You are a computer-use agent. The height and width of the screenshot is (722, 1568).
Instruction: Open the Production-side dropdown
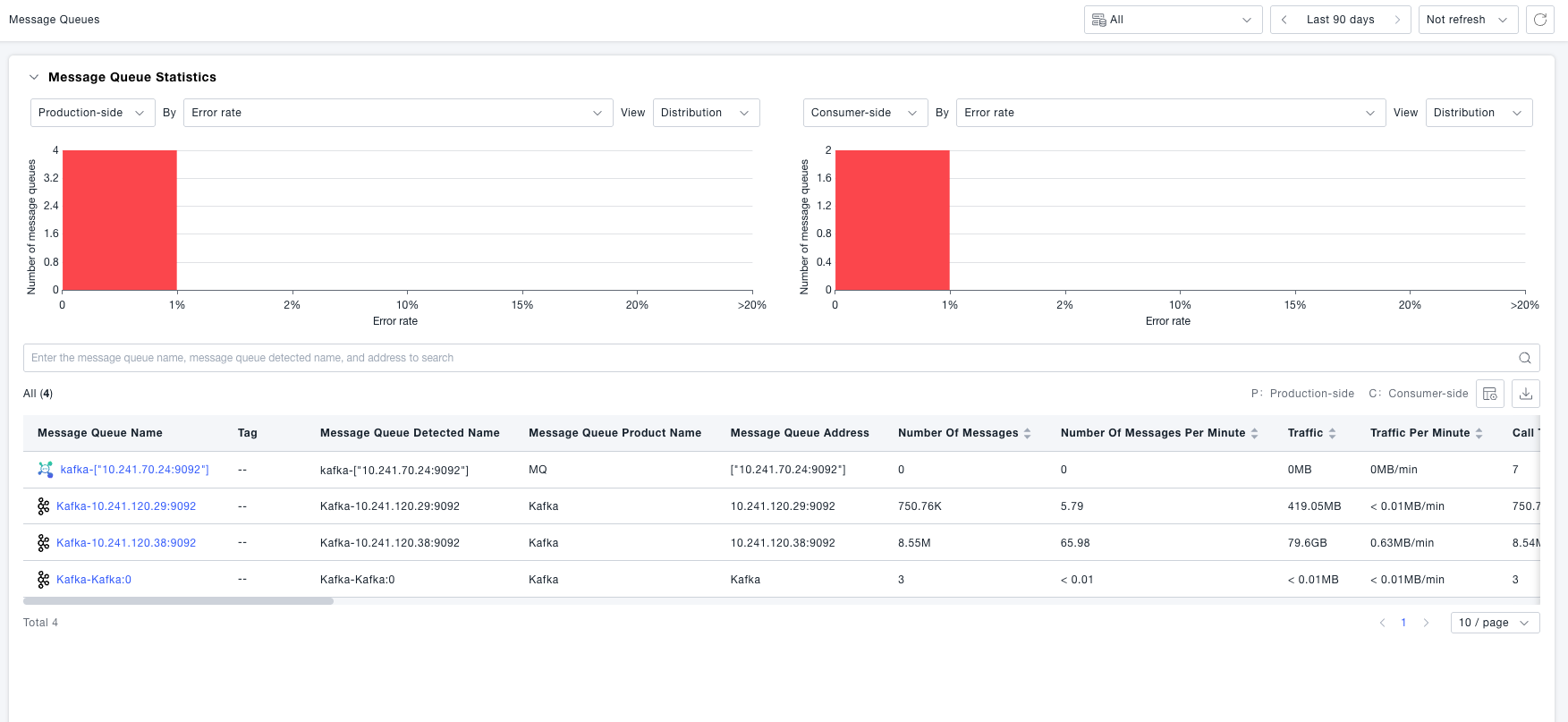coord(92,113)
